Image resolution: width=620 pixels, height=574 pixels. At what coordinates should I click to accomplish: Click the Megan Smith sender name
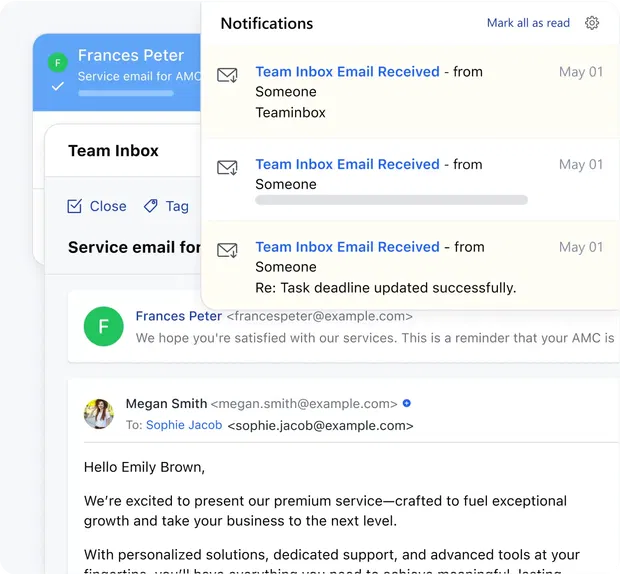point(166,404)
